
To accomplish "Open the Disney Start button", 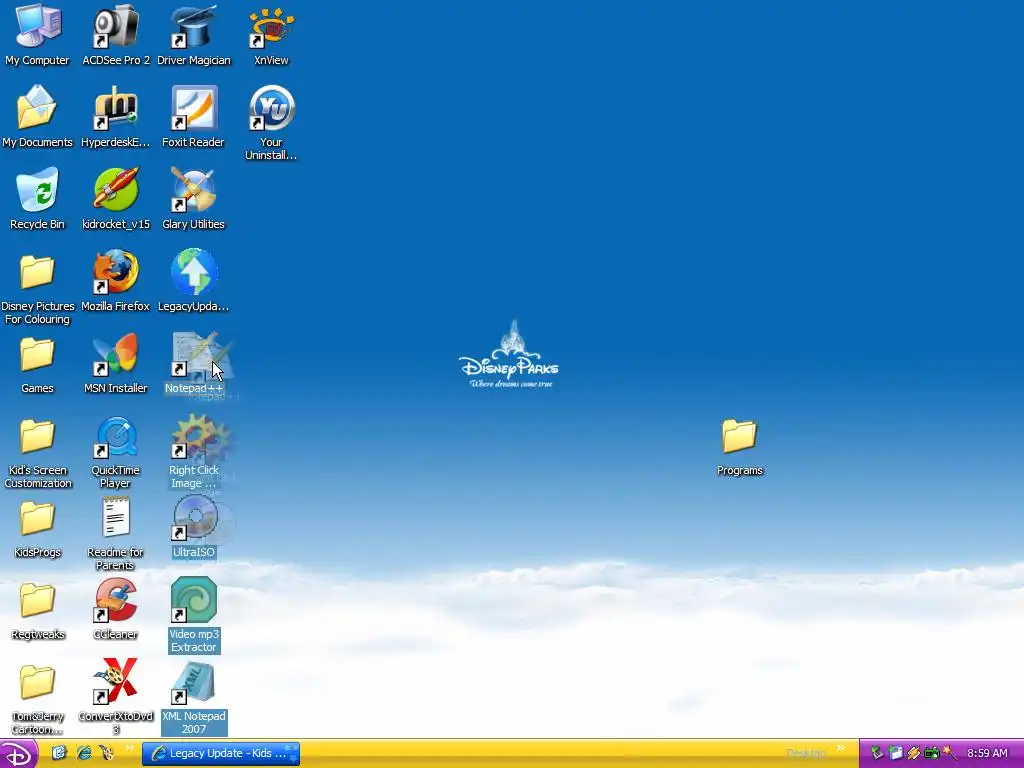I will [18, 754].
